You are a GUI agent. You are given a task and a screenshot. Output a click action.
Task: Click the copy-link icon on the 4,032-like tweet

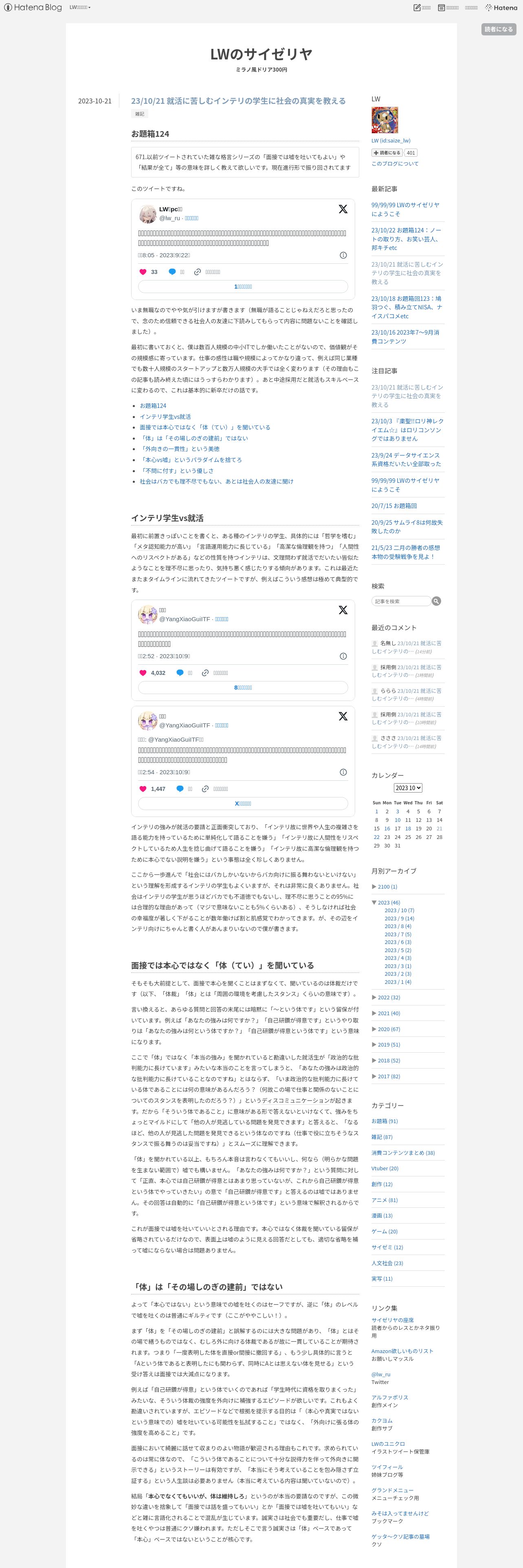[x=205, y=672]
